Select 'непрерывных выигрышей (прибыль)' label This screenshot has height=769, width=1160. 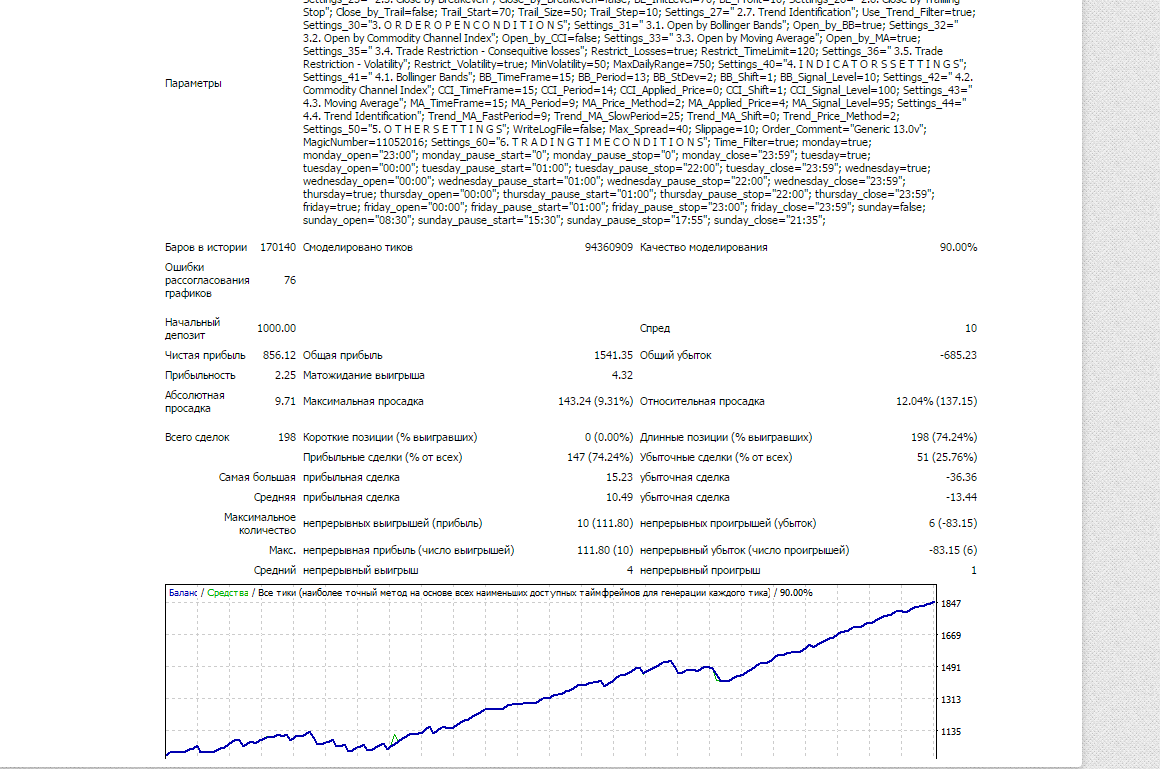pyautogui.click(x=392, y=523)
